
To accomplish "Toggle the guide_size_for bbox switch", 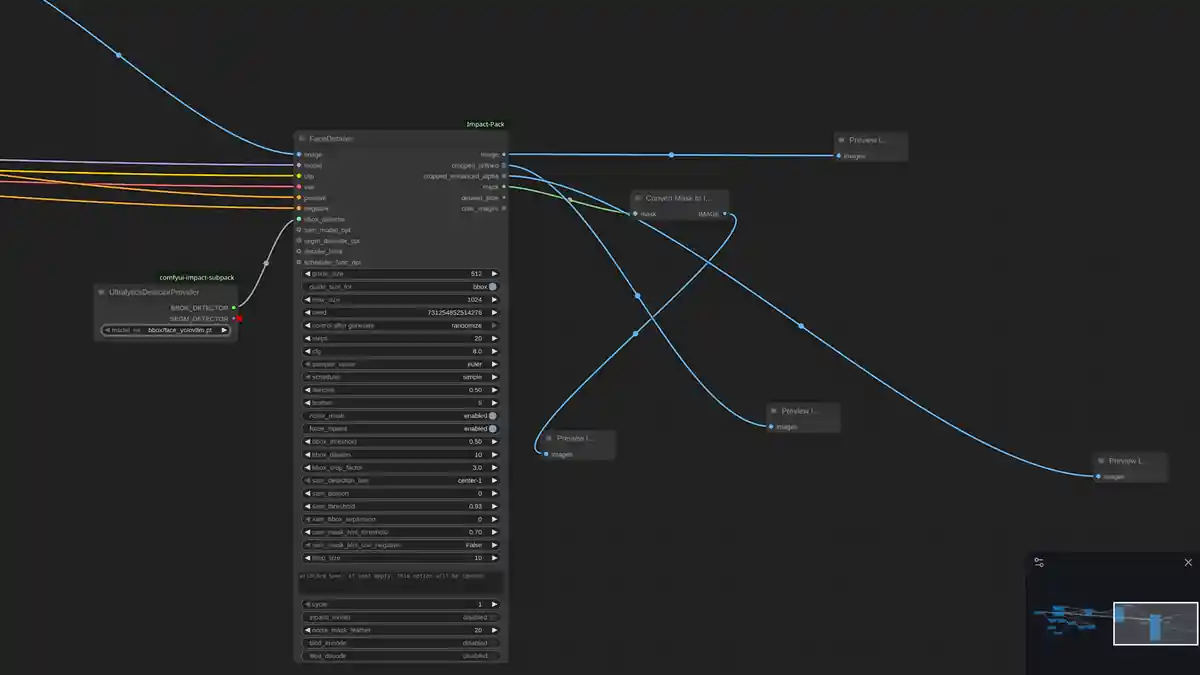I will (x=492, y=287).
